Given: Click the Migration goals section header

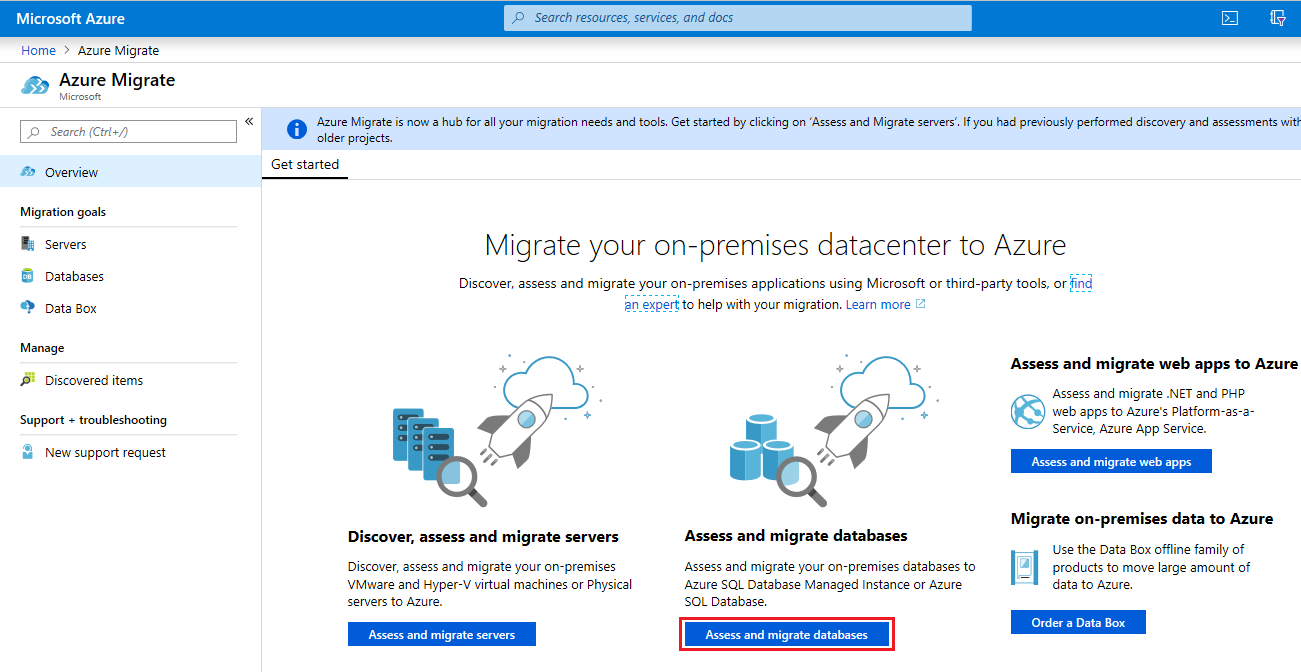Looking at the screenshot, I should [x=63, y=212].
